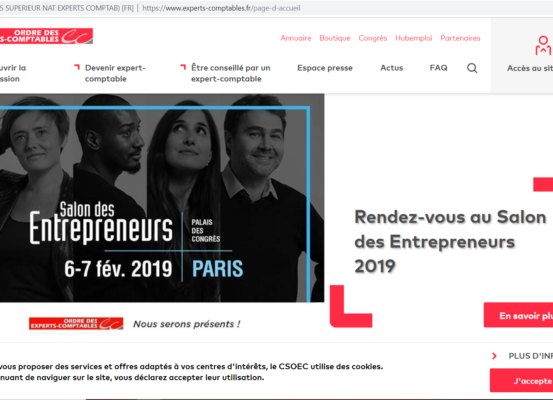
Task: Click the red arrow beside Être conseillé
Action: click(183, 67)
